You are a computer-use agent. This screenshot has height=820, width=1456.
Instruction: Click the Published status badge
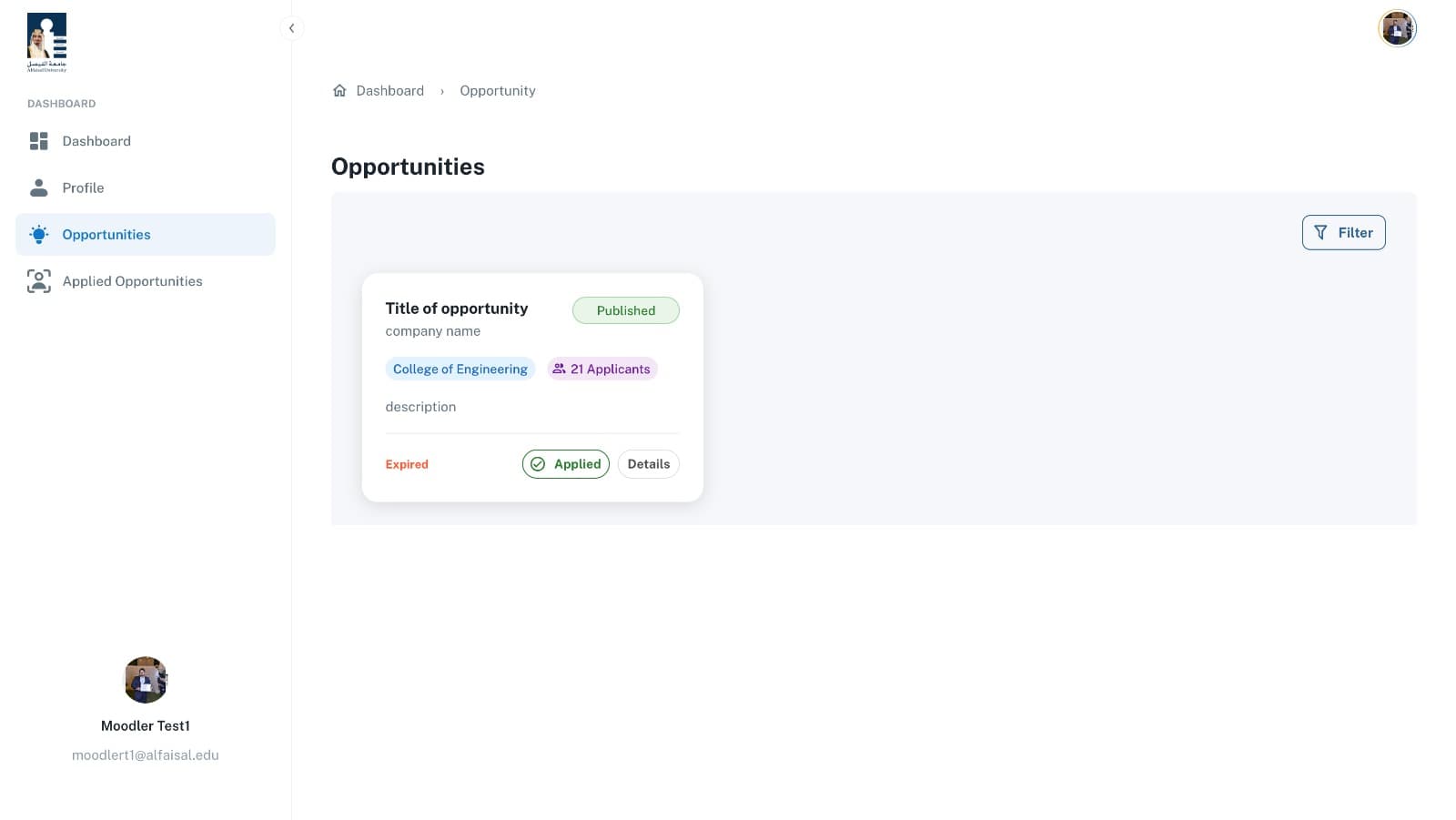(x=626, y=310)
